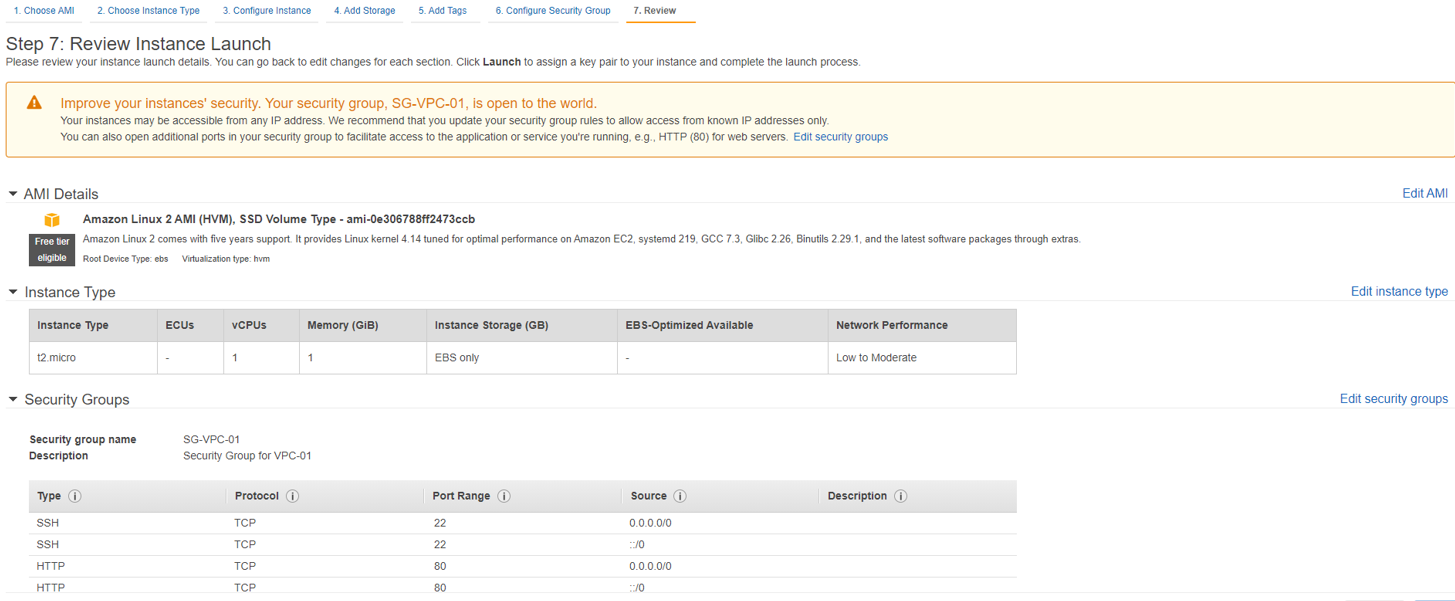
Task: Click the Edit AMI link
Action: point(1425,193)
